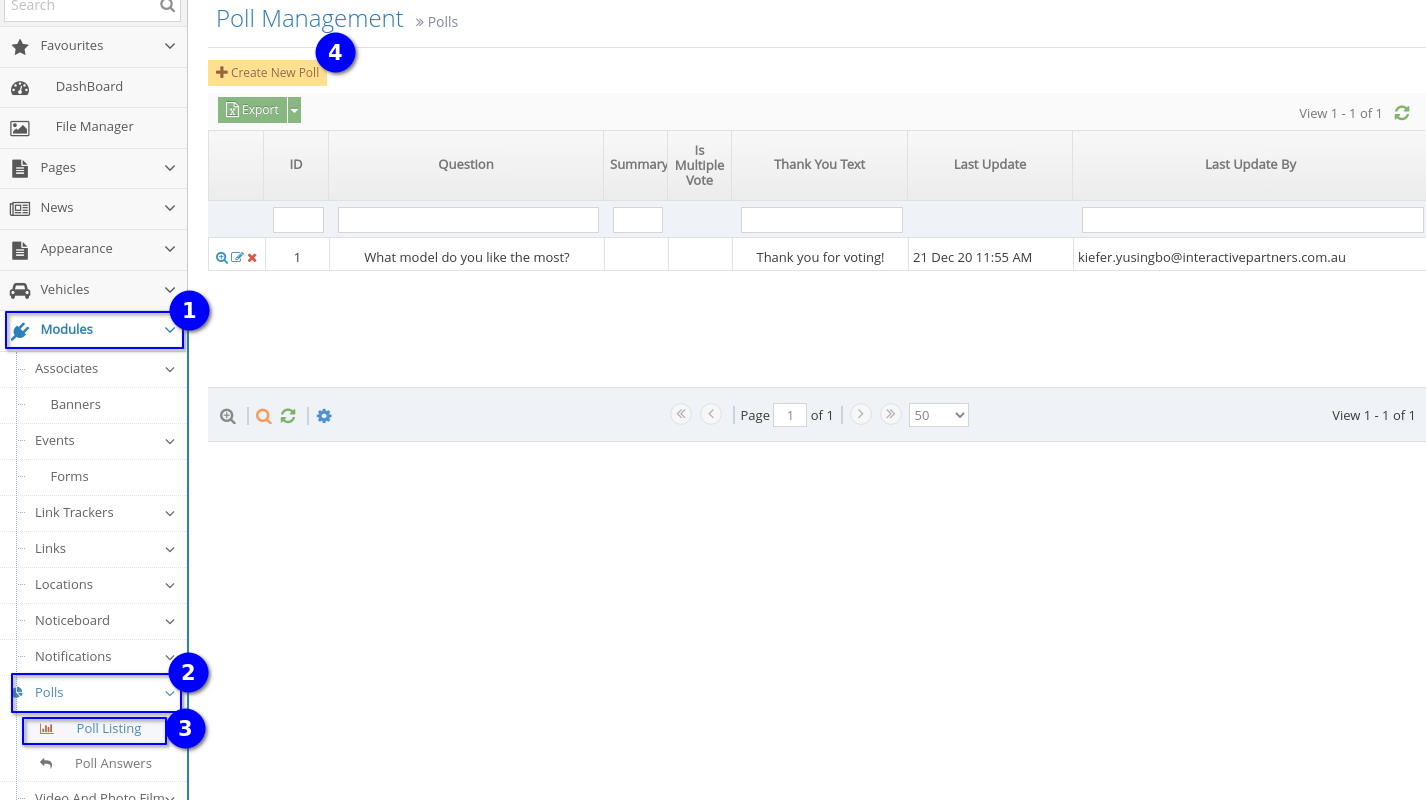The height and width of the screenshot is (800, 1426).
Task: Click the edit pencil icon on poll 1
Action: pos(238,257)
